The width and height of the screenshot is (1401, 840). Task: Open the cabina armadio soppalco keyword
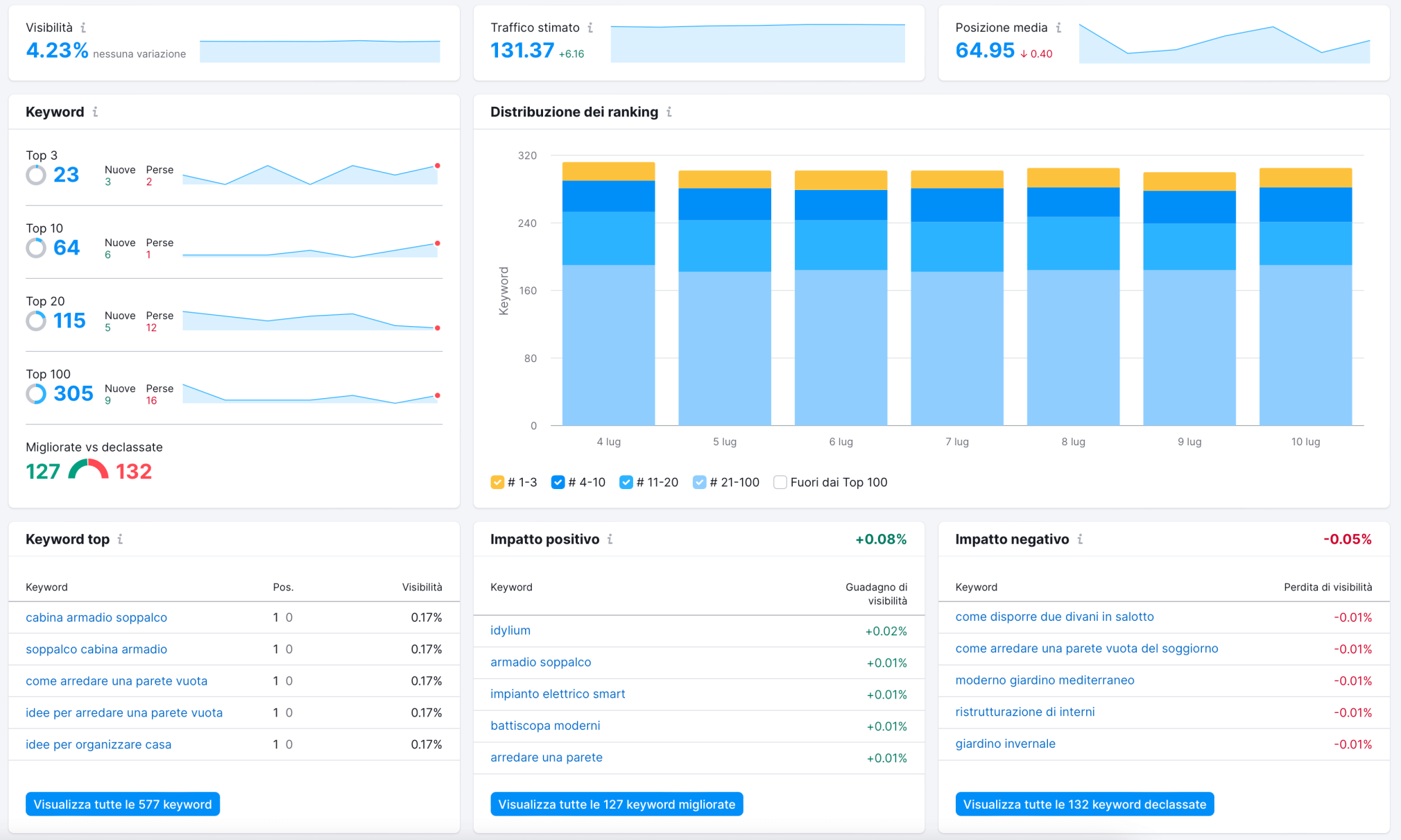[96, 617]
